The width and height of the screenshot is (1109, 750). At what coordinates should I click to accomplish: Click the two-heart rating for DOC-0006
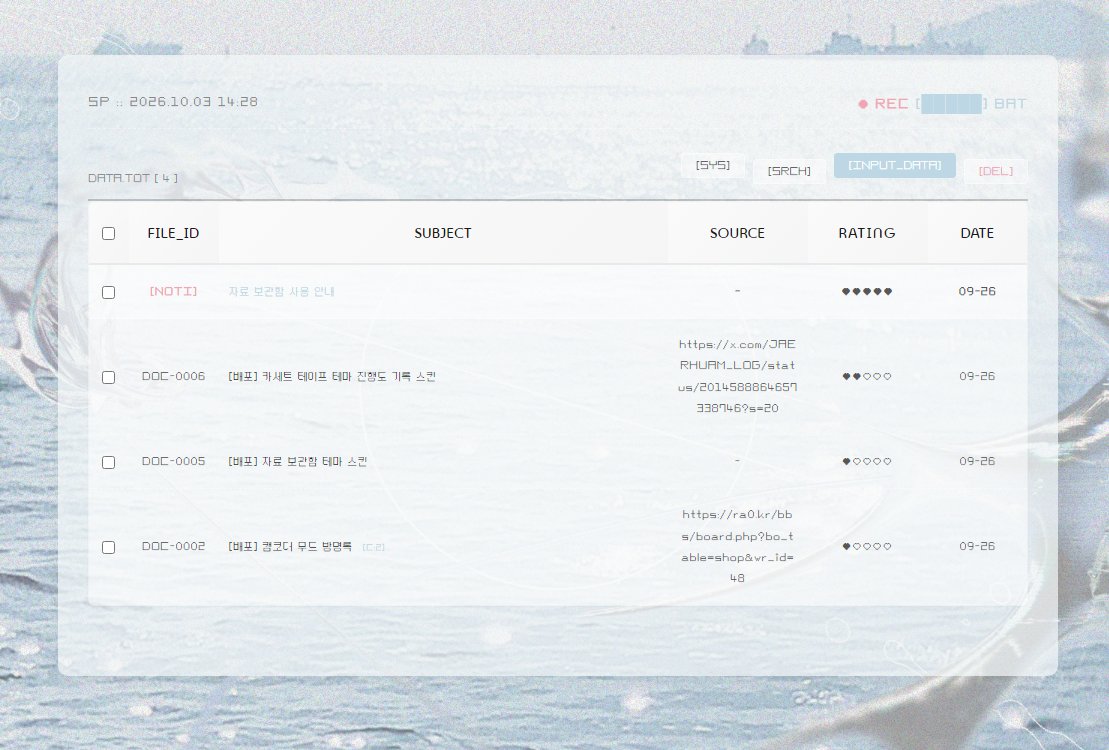pyautogui.click(x=866, y=376)
